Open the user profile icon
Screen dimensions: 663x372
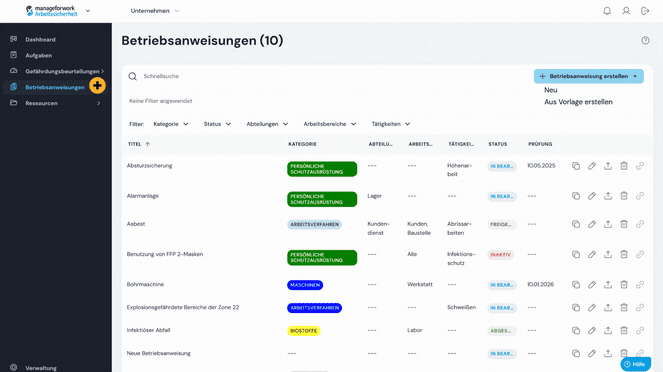click(626, 11)
